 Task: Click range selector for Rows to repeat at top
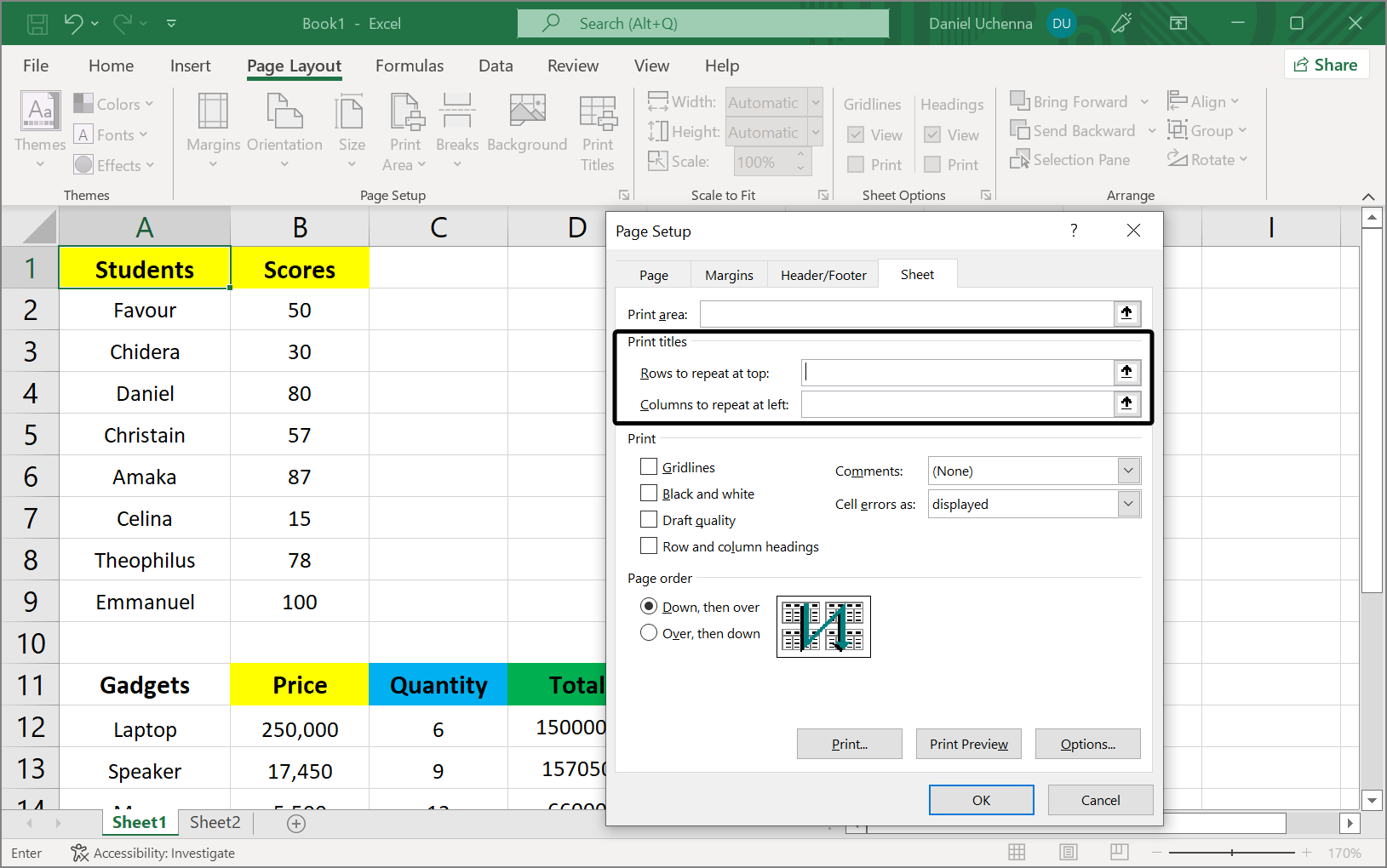tap(1126, 372)
